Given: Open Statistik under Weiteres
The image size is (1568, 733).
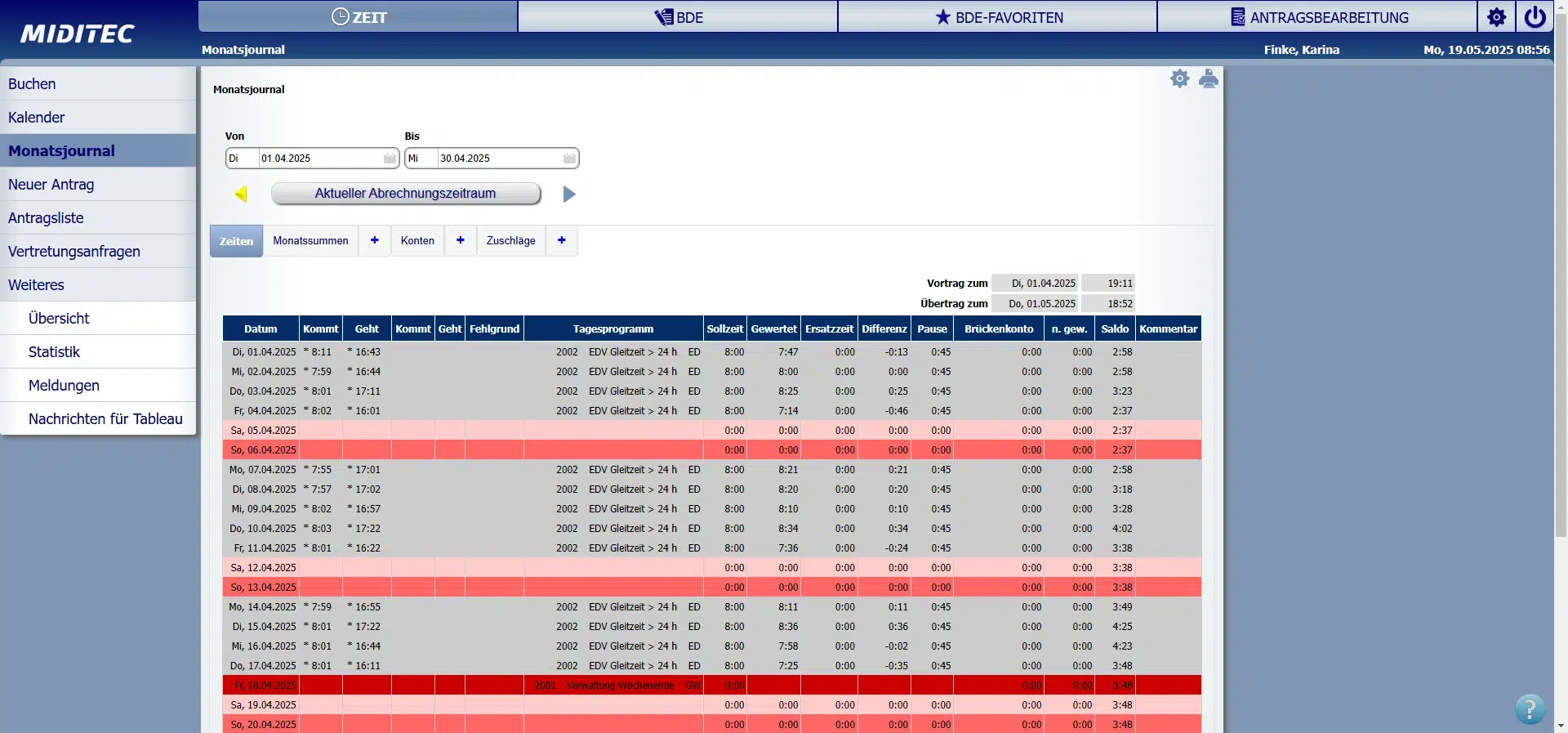Looking at the screenshot, I should coord(54,352).
